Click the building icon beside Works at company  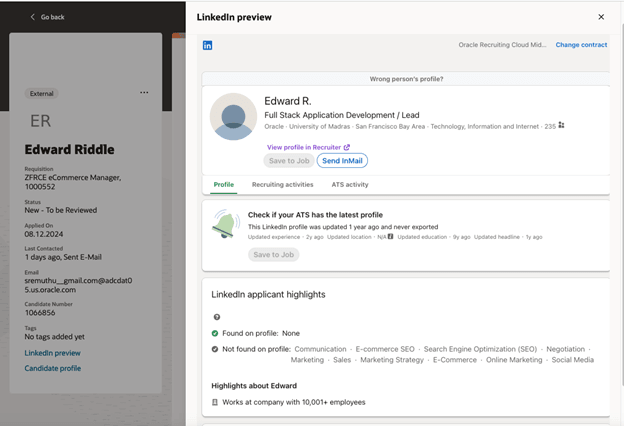point(215,403)
